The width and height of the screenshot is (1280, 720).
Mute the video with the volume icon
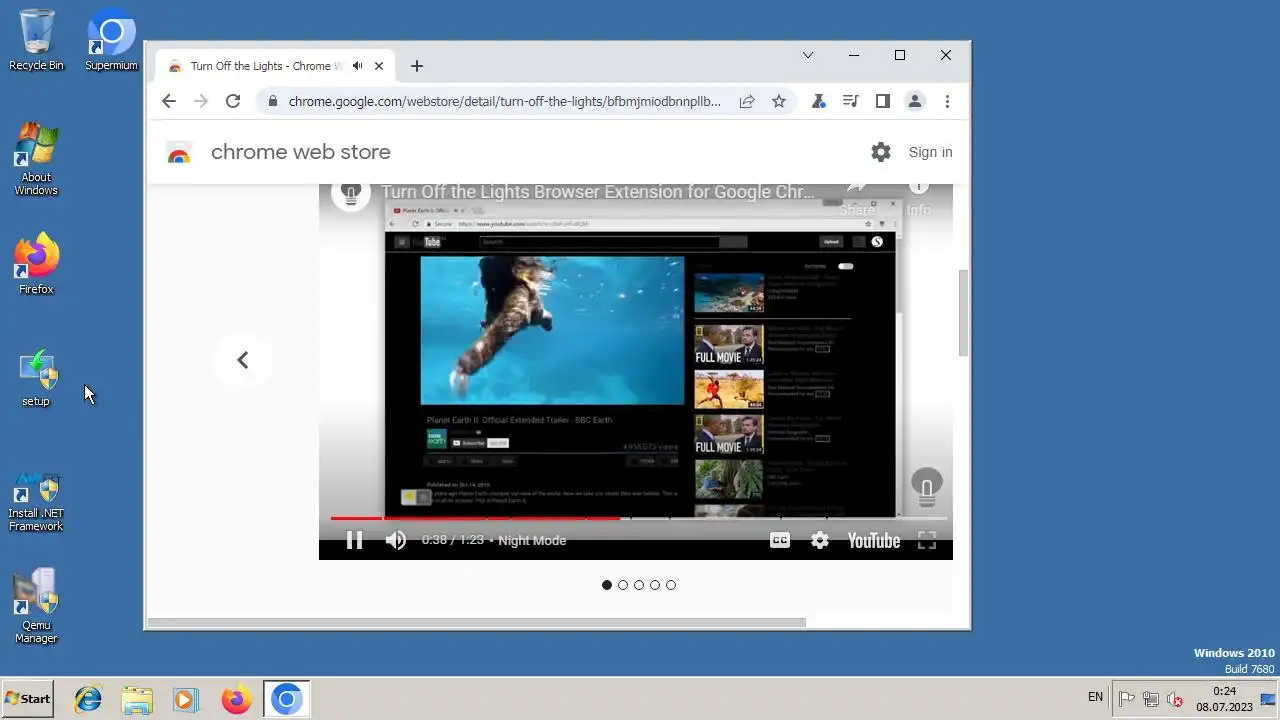pyautogui.click(x=396, y=540)
